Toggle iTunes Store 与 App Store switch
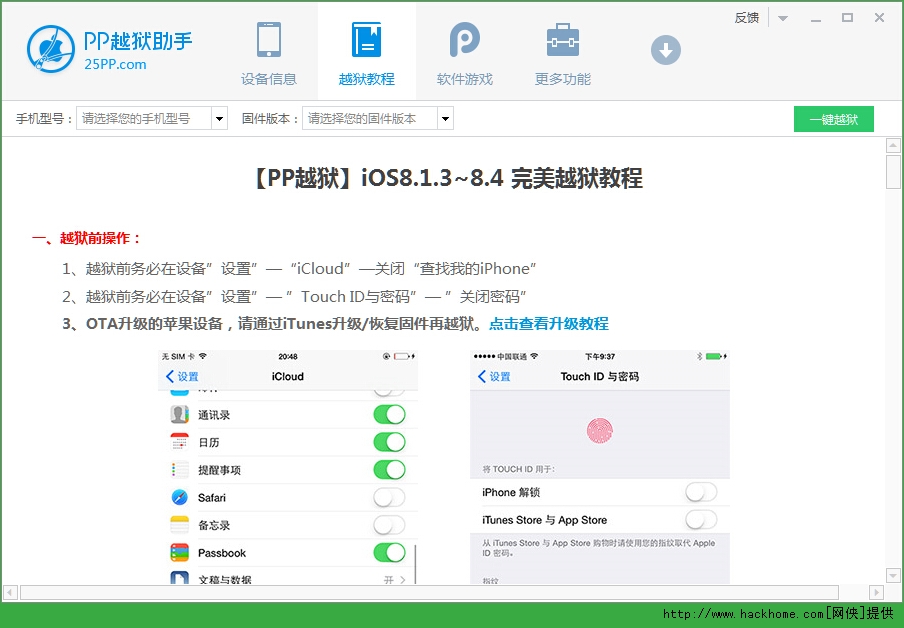Screen dimensions: 904x628 coord(701,520)
